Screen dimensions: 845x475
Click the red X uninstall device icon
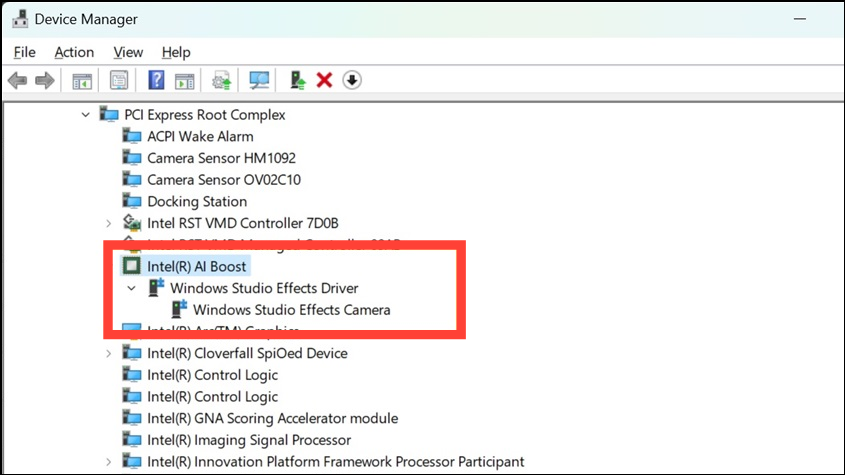pyautogui.click(x=324, y=80)
